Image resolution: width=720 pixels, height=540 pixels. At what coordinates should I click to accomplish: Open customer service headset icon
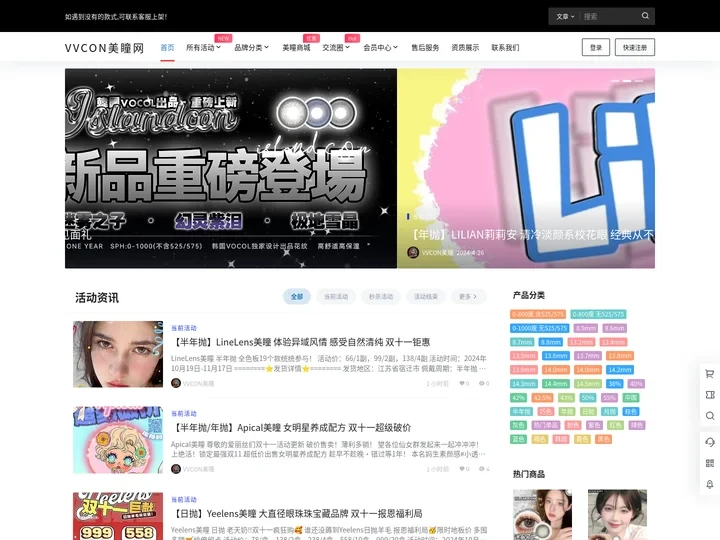point(709,442)
